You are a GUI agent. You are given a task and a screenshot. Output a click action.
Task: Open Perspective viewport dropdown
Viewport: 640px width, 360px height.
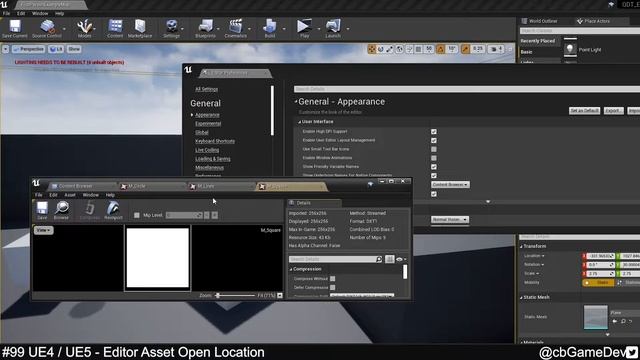[x=29, y=49]
